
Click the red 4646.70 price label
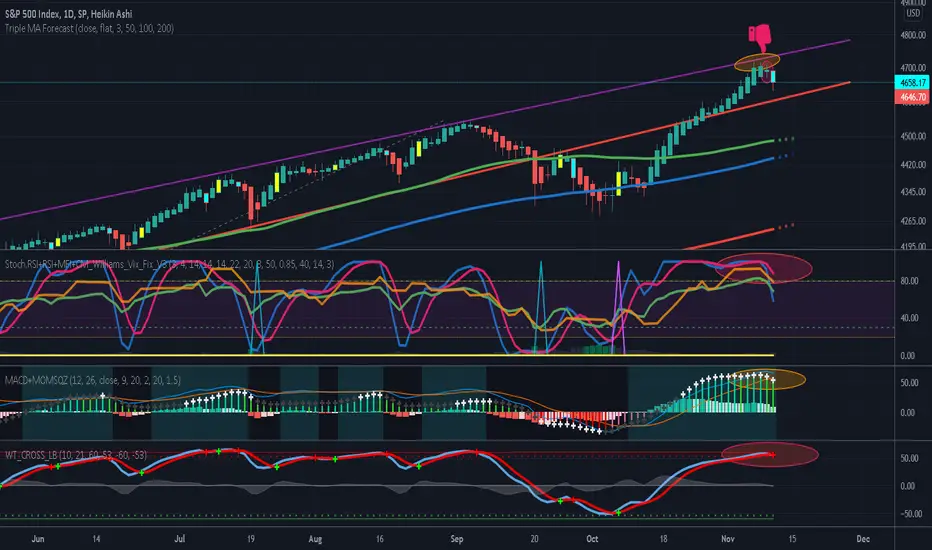click(x=912, y=97)
